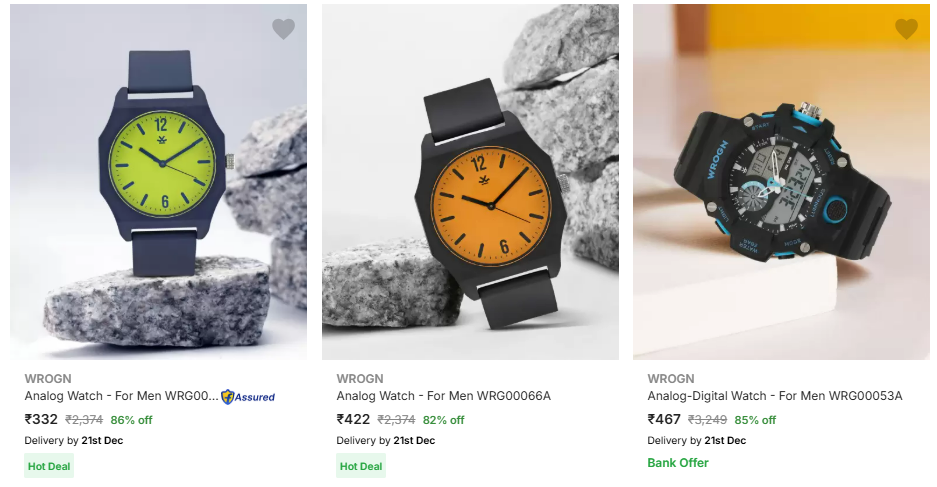Open the green dial analog watch image

158,182
